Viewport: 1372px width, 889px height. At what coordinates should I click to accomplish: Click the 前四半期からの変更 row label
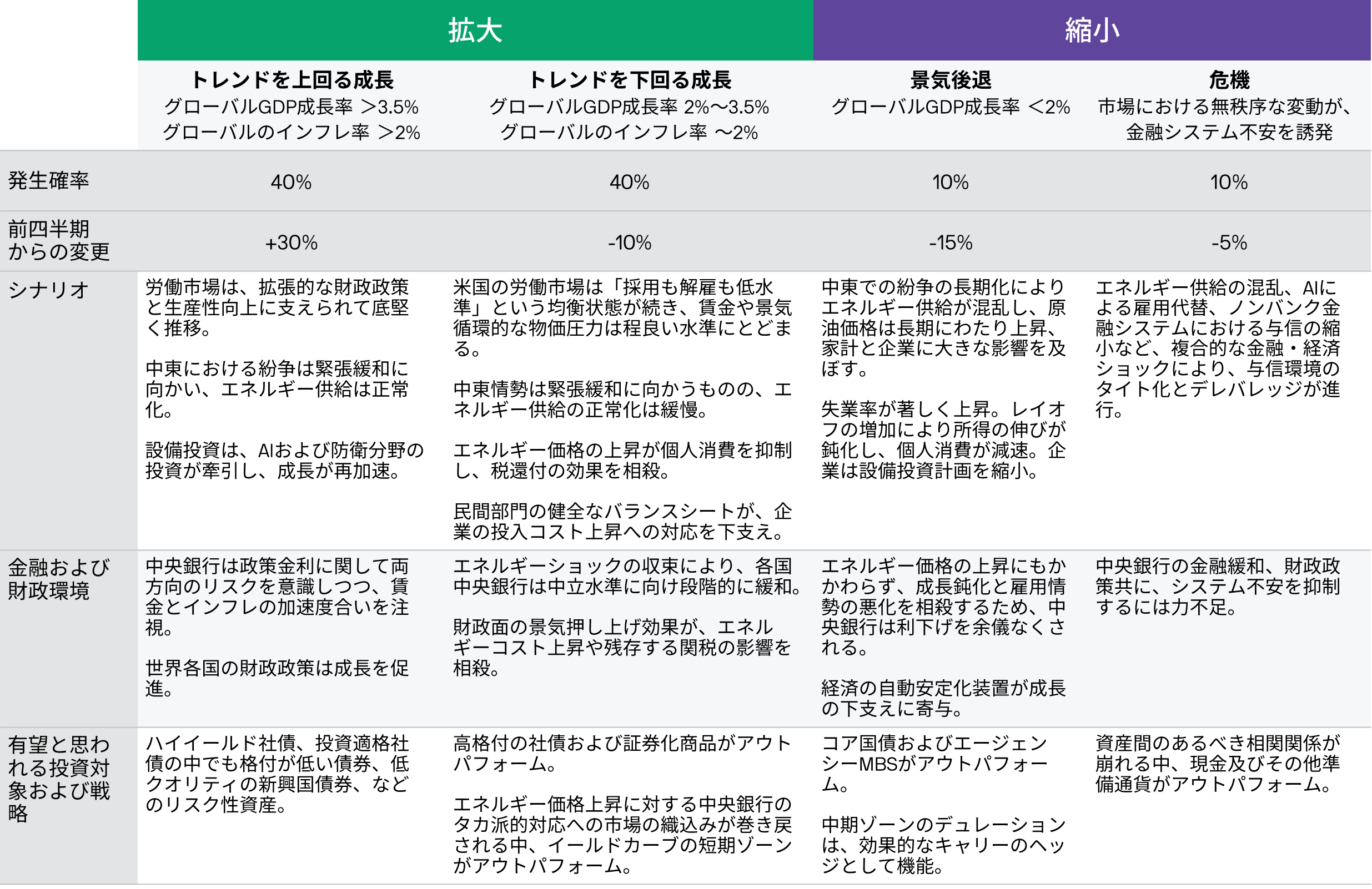pyautogui.click(x=59, y=240)
